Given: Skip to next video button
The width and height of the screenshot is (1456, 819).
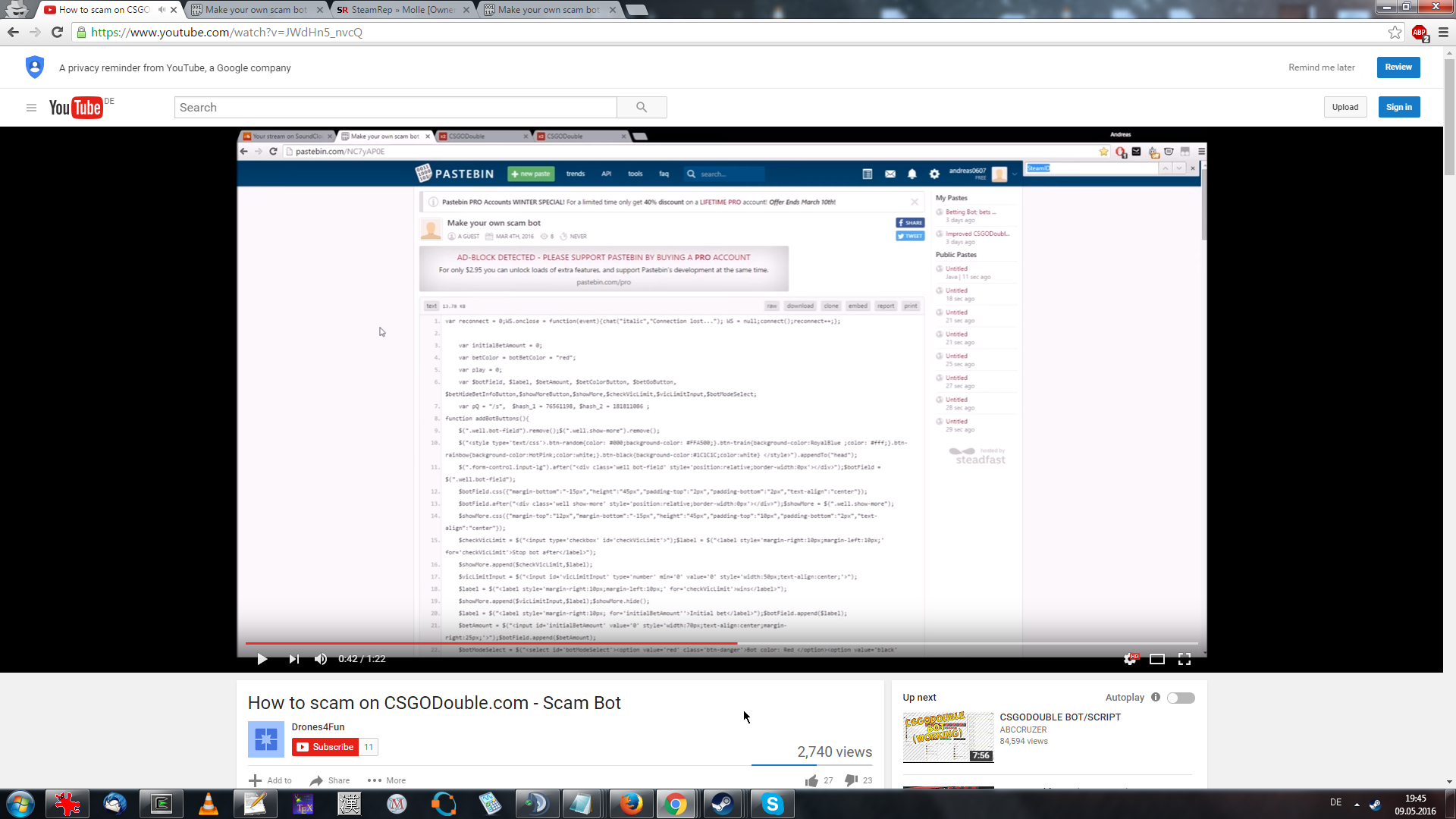Looking at the screenshot, I should (x=293, y=659).
